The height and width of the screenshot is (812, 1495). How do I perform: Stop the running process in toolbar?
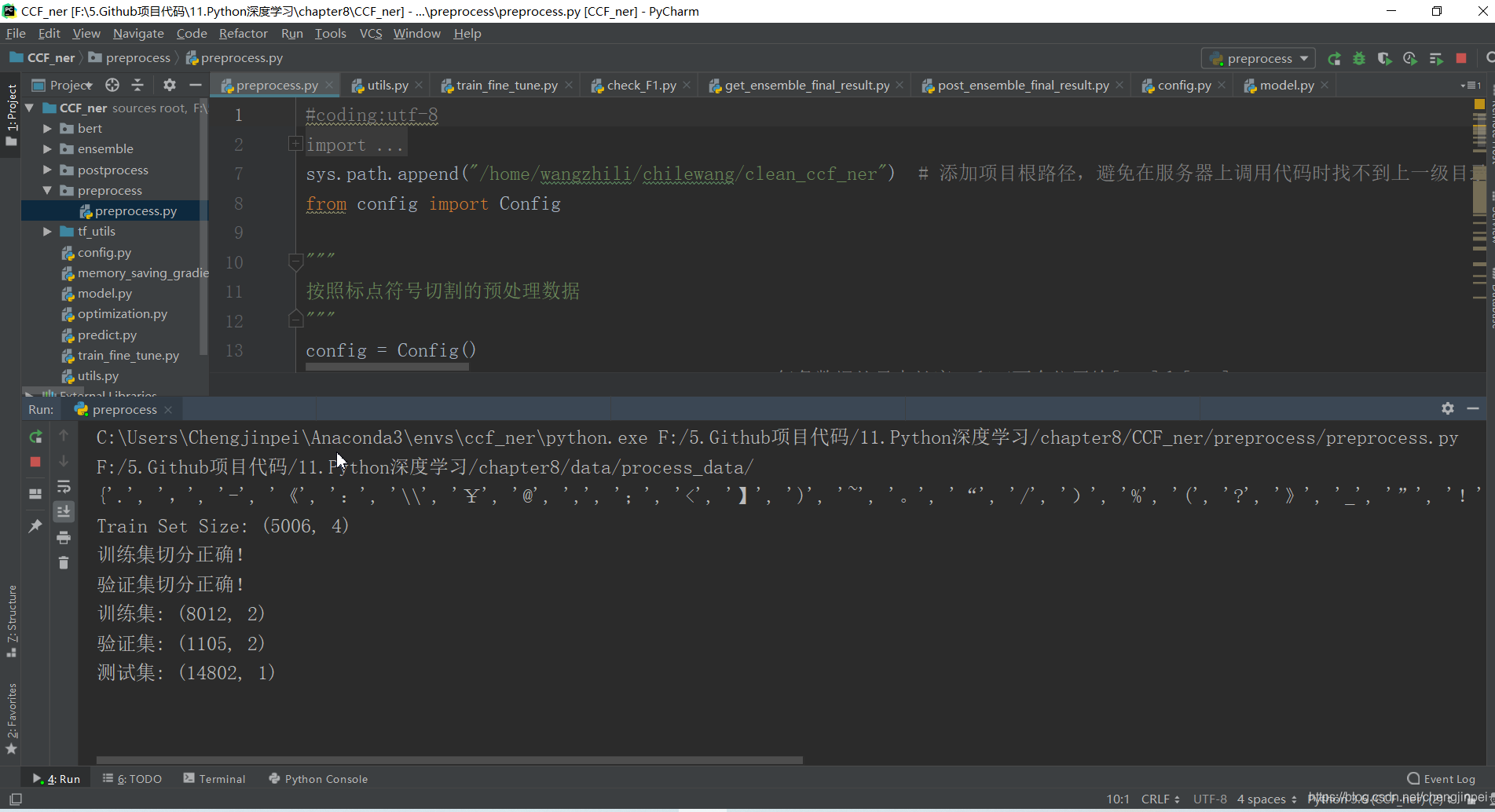1461,59
